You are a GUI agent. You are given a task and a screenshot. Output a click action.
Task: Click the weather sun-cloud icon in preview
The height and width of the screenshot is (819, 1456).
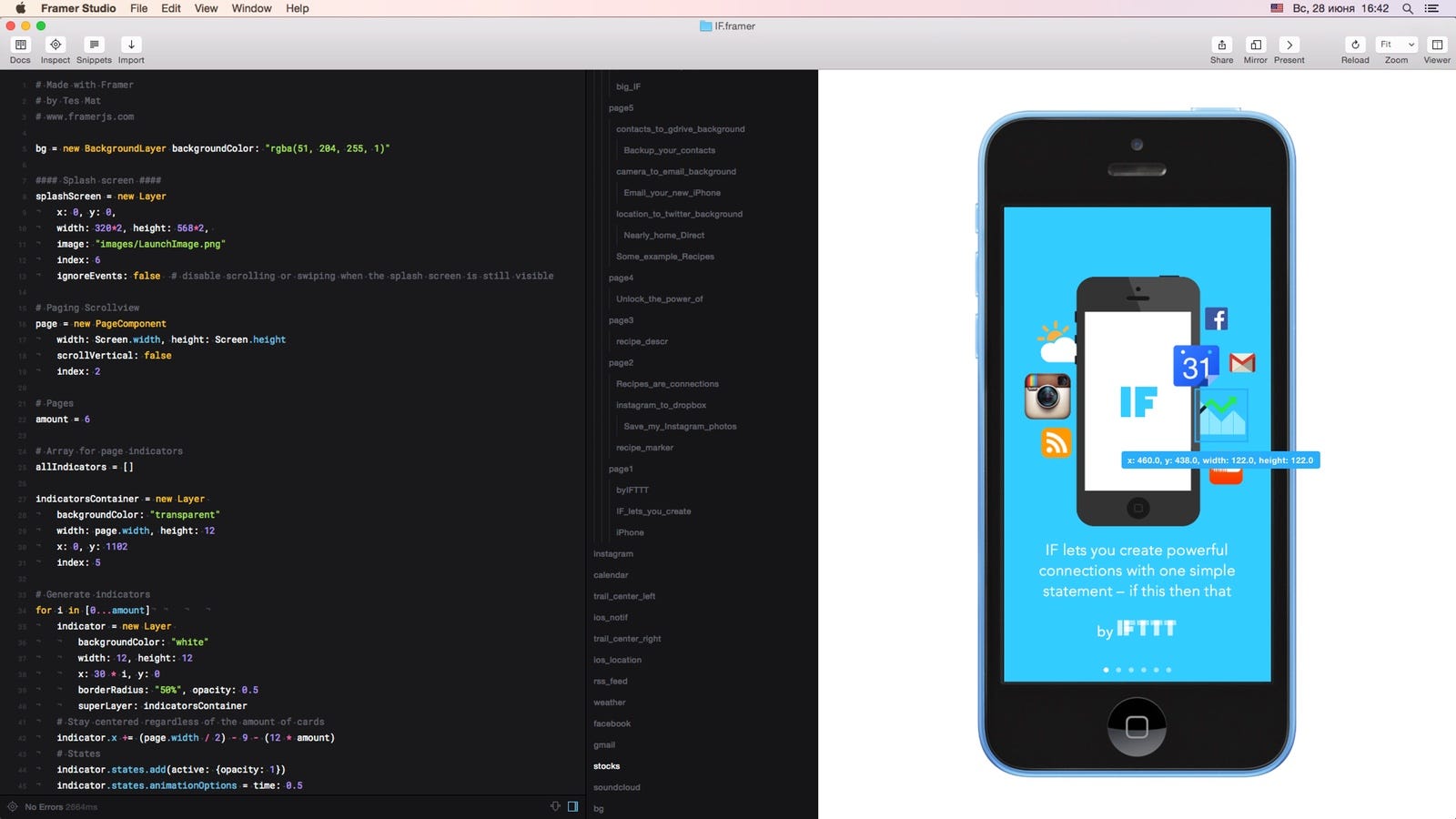click(x=1057, y=342)
